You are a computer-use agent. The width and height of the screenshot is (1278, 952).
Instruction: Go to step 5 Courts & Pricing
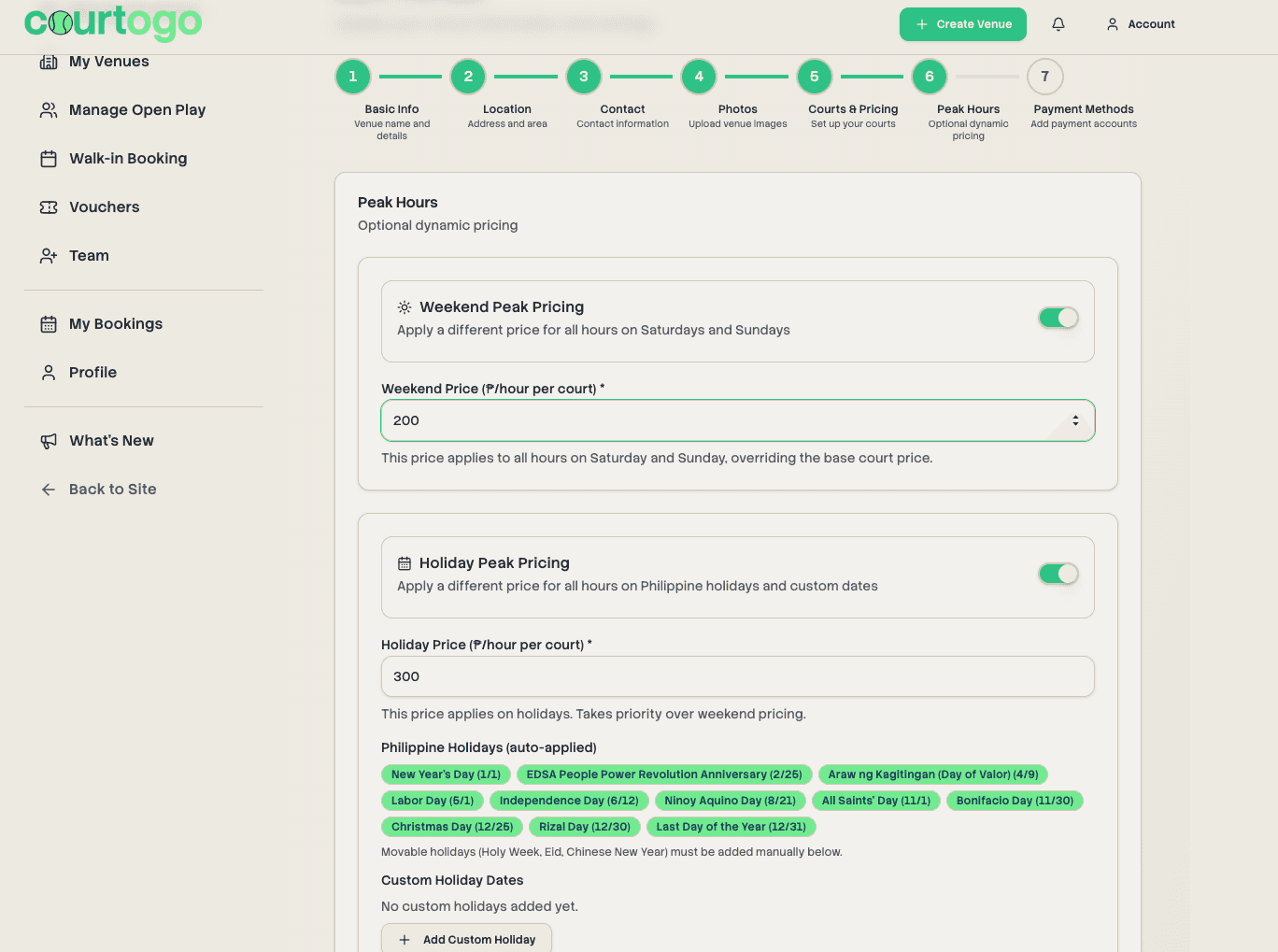pos(814,77)
